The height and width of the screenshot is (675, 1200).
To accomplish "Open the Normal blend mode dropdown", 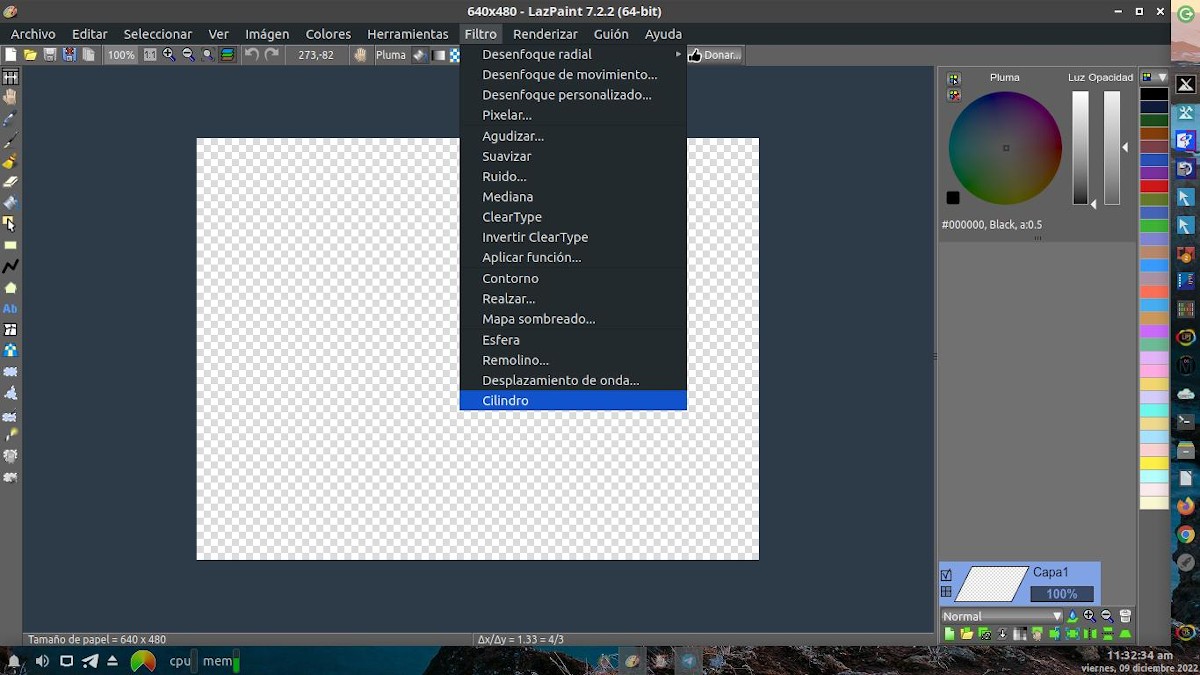I will pyautogui.click(x=1003, y=616).
